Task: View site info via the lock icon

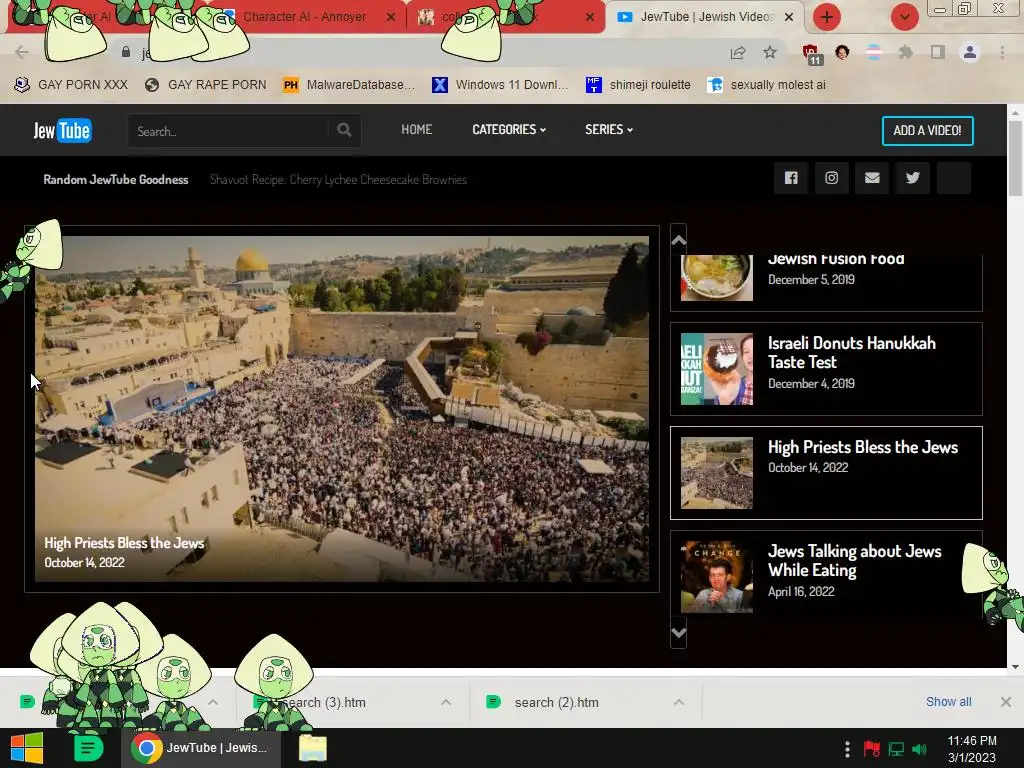Action: point(126,52)
